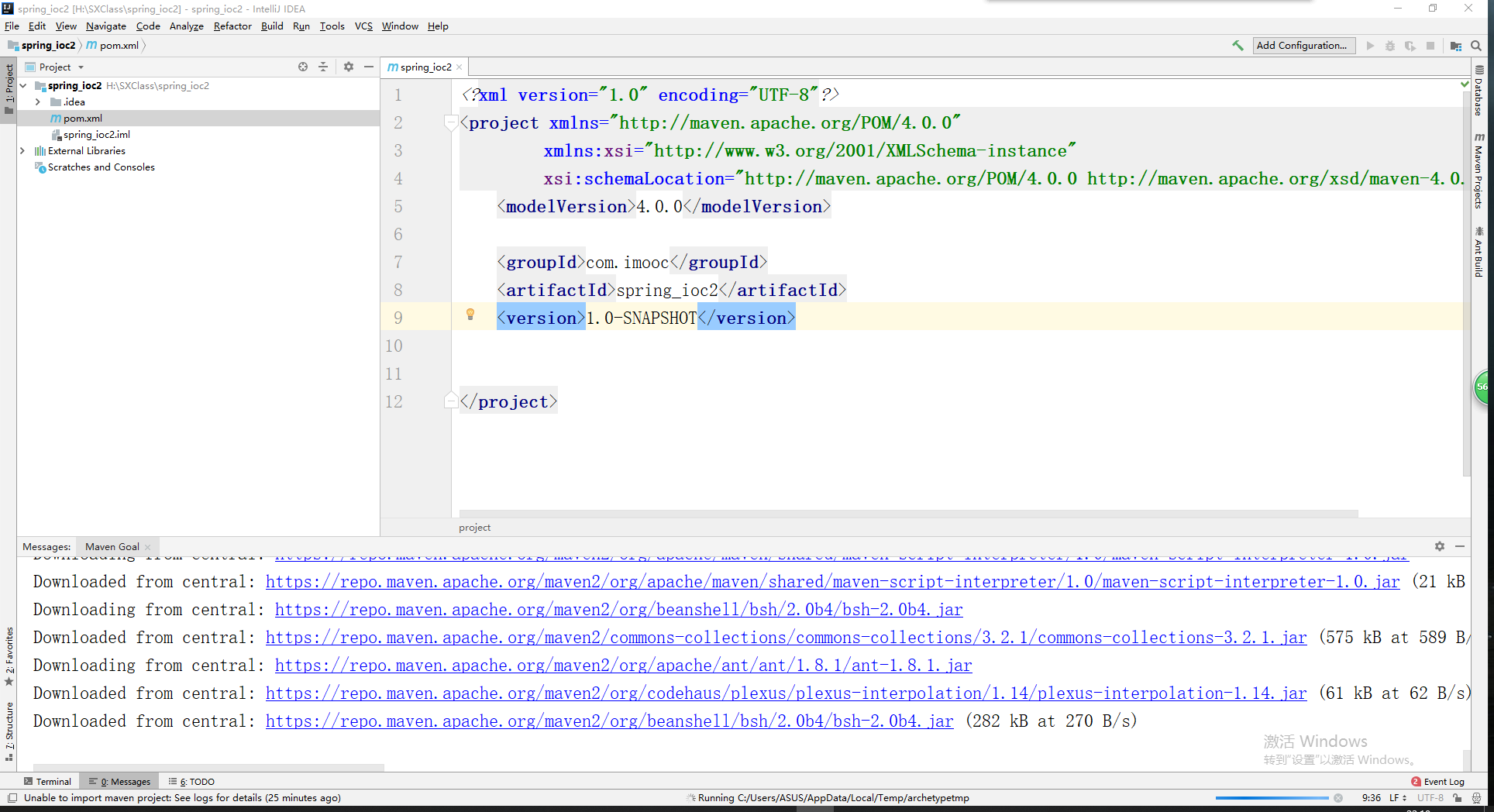Open the ant-1.8.1.jar download link

[x=623, y=666]
